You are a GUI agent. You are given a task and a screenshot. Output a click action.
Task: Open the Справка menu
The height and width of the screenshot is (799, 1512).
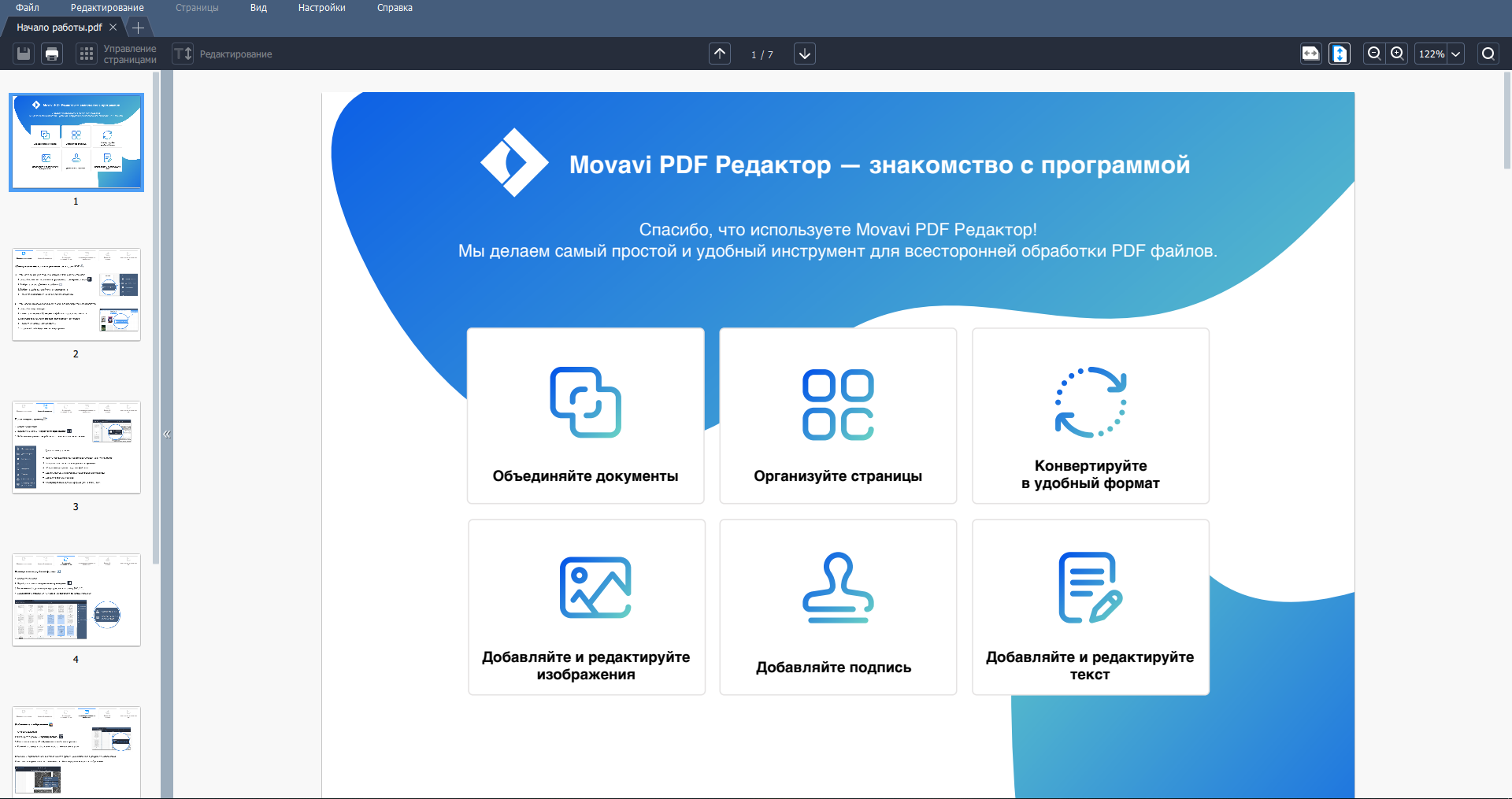(395, 8)
